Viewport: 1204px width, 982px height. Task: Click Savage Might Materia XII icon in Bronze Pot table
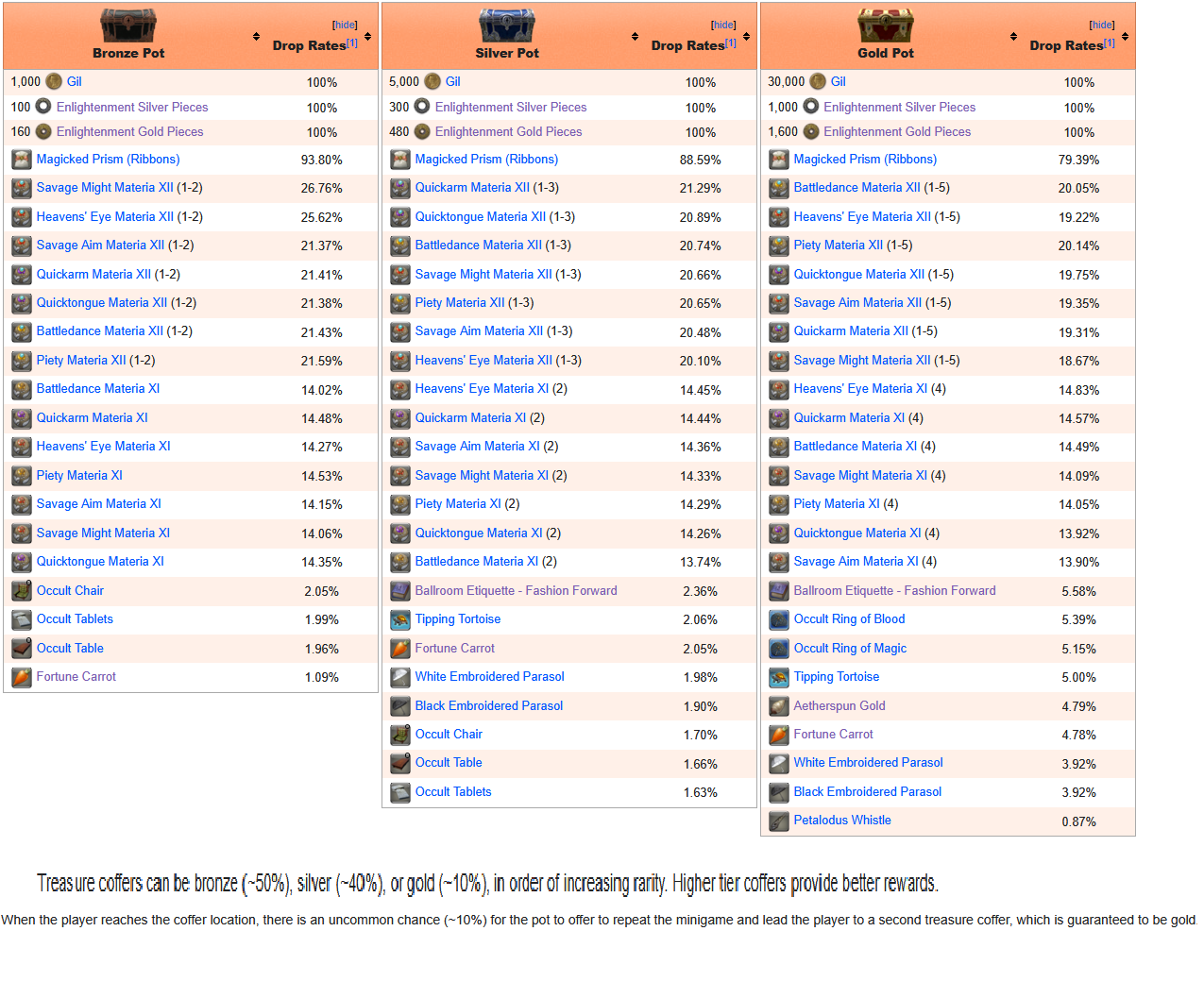[x=22, y=188]
